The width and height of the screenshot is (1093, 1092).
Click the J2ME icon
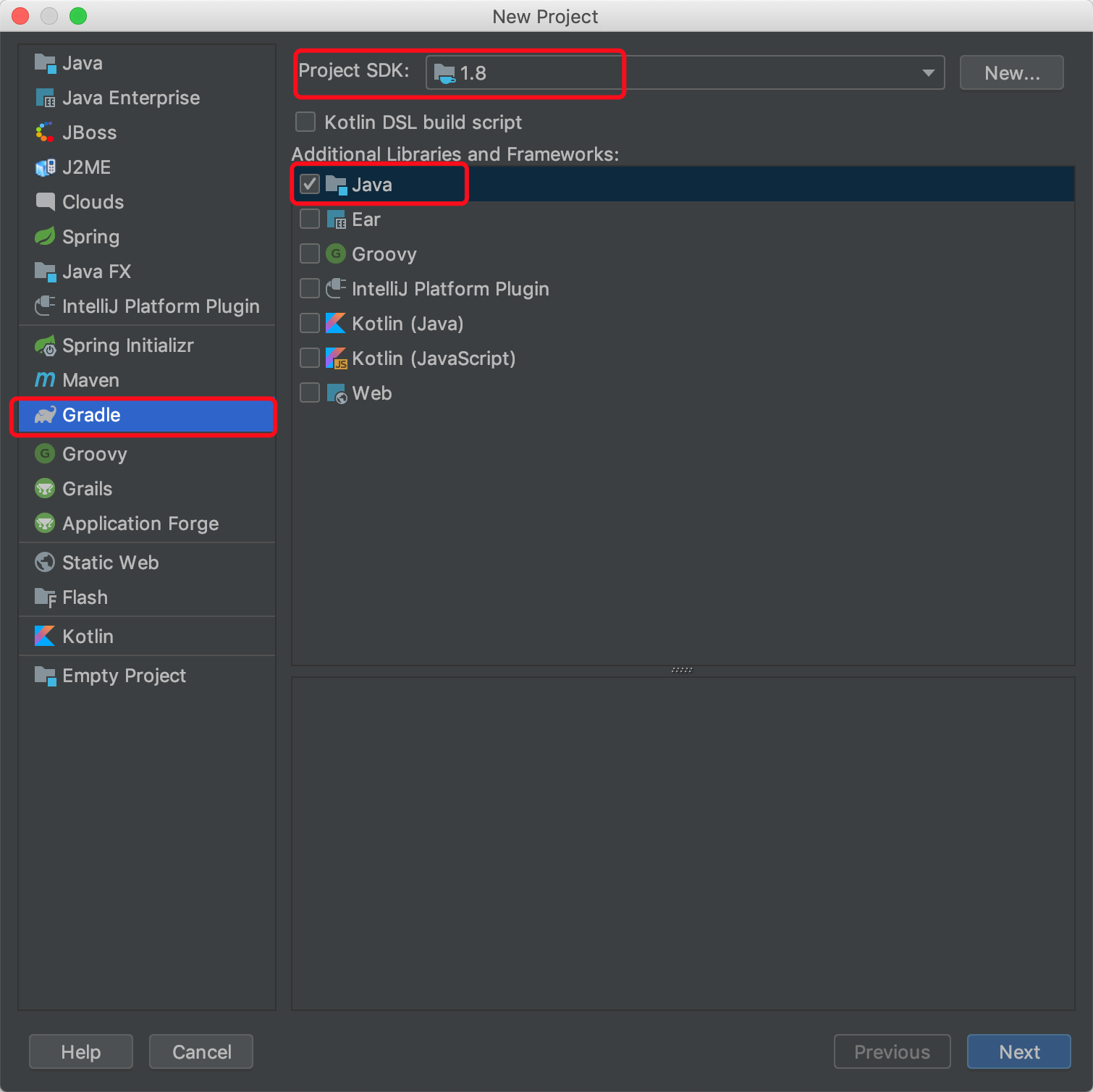point(45,168)
